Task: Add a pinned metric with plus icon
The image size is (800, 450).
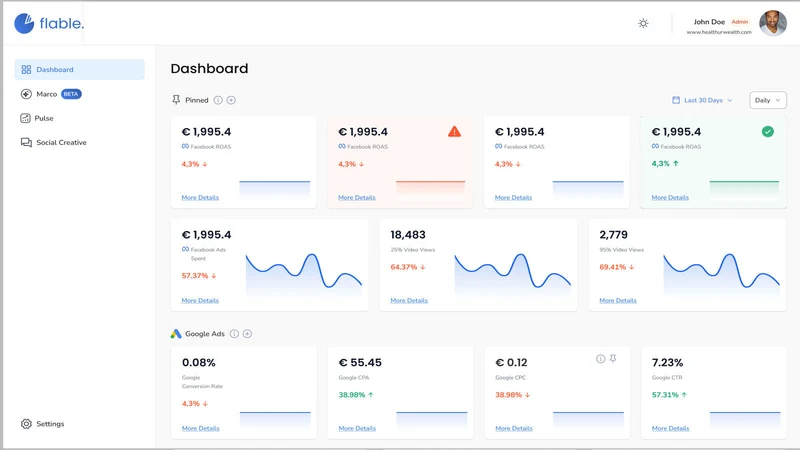Action: (x=231, y=100)
